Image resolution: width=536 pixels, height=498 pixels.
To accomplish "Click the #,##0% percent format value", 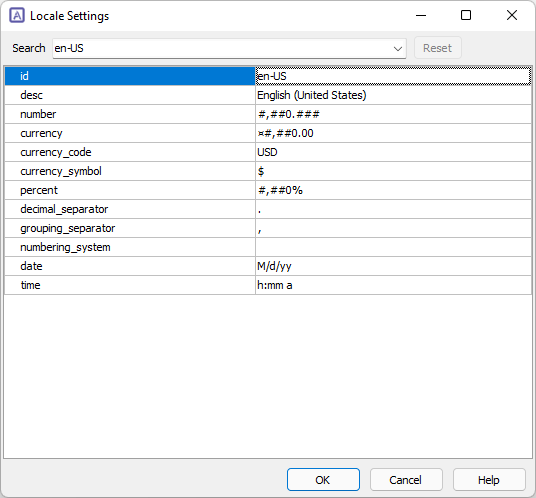I will click(280, 190).
